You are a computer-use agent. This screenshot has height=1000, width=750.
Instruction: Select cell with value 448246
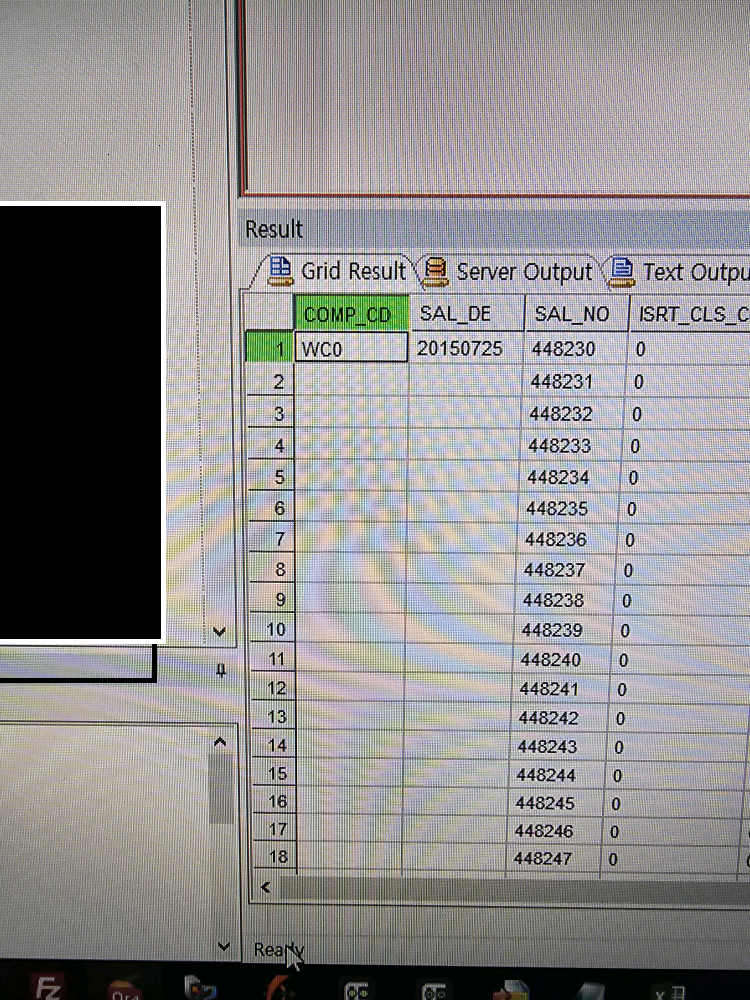click(x=554, y=831)
